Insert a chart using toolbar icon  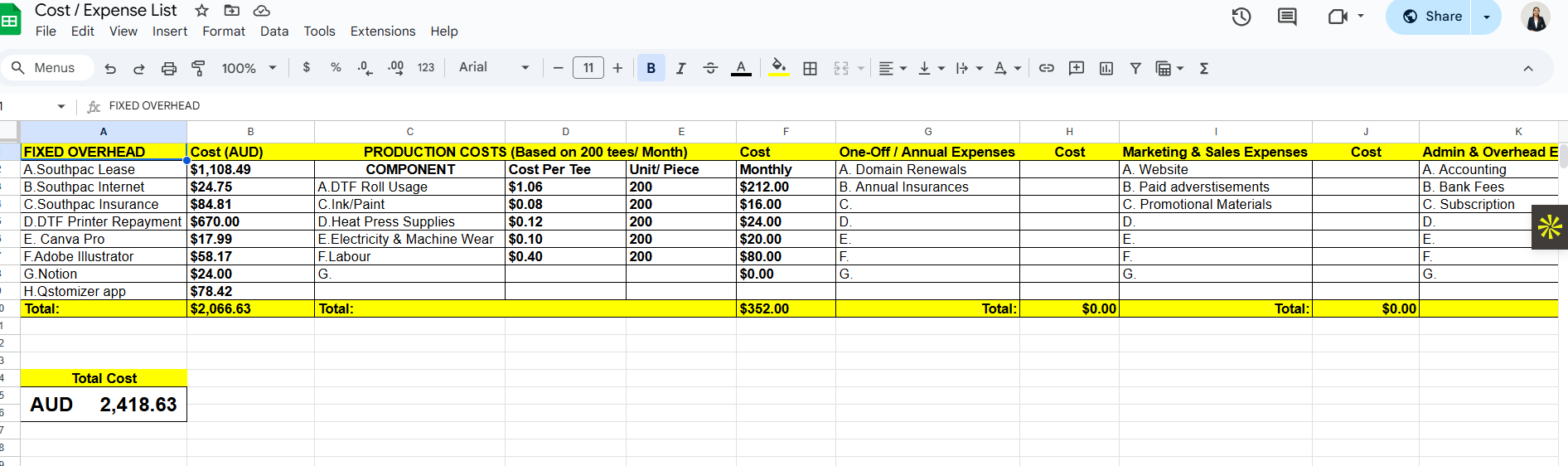pyautogui.click(x=1106, y=69)
